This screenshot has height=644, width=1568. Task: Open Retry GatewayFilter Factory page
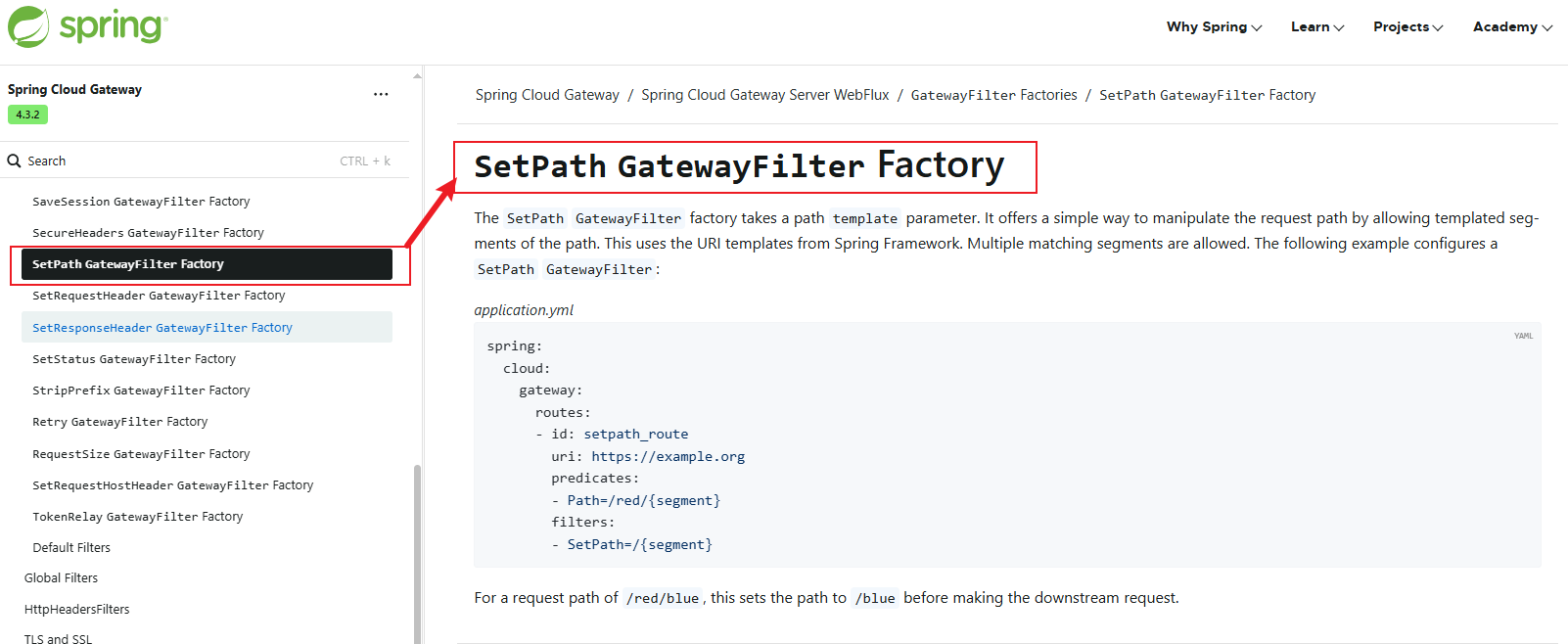(x=119, y=421)
